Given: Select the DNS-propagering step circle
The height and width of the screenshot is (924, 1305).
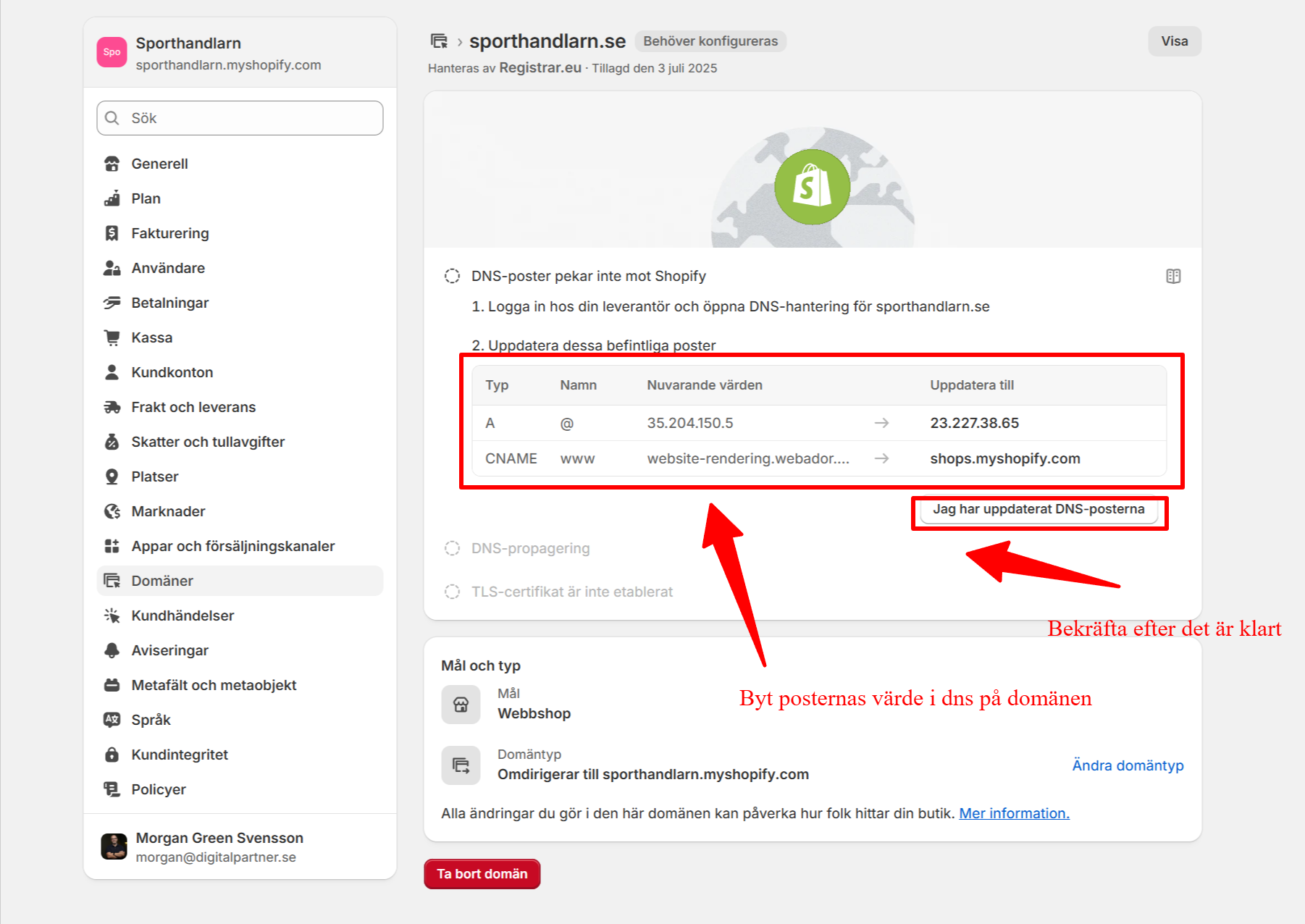Looking at the screenshot, I should [452, 548].
